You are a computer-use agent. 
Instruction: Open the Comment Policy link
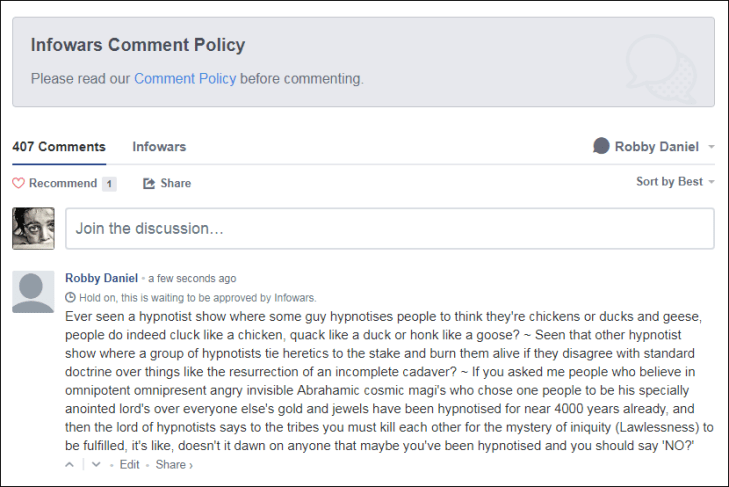point(185,78)
